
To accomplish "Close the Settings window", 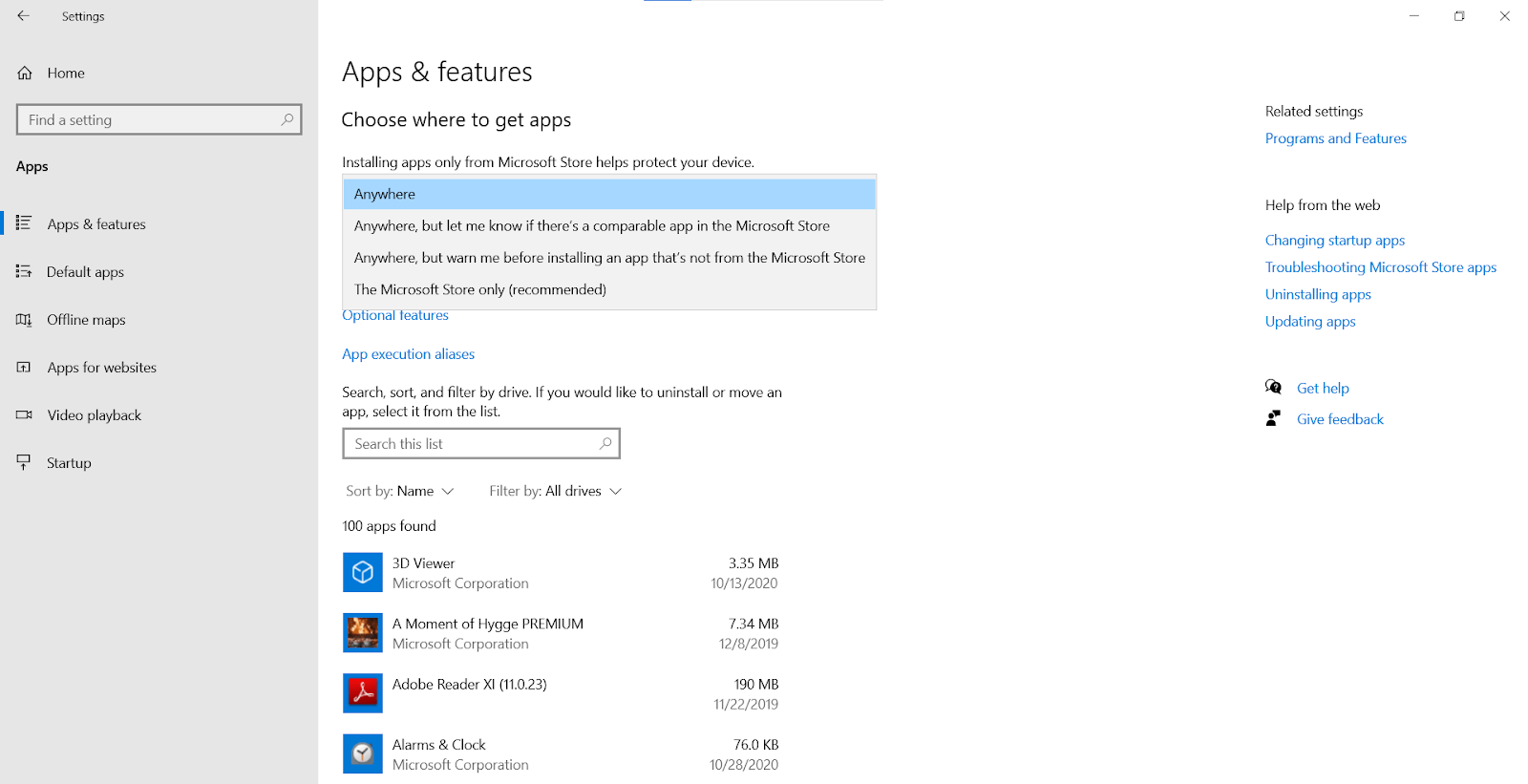I will 1504,16.
